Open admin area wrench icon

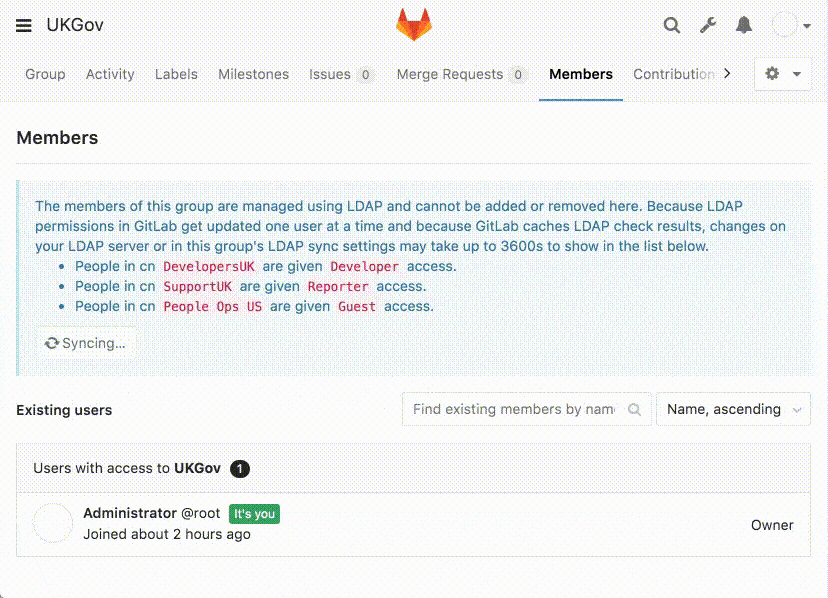tap(708, 26)
